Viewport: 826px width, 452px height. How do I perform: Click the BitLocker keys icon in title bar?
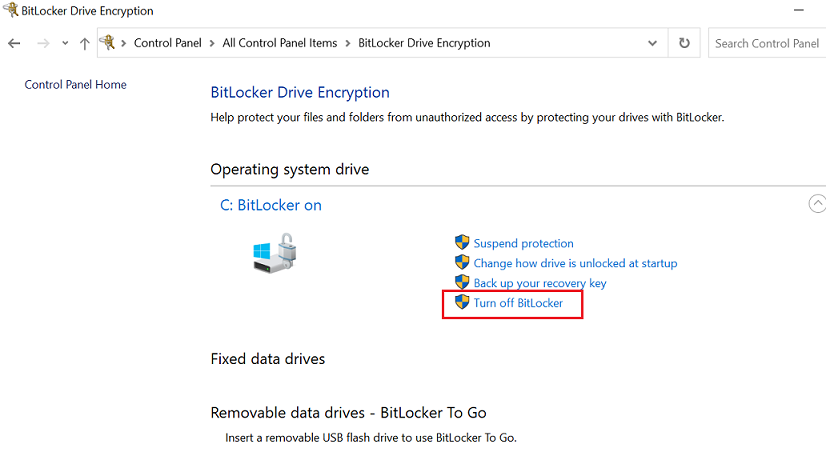tap(10, 11)
